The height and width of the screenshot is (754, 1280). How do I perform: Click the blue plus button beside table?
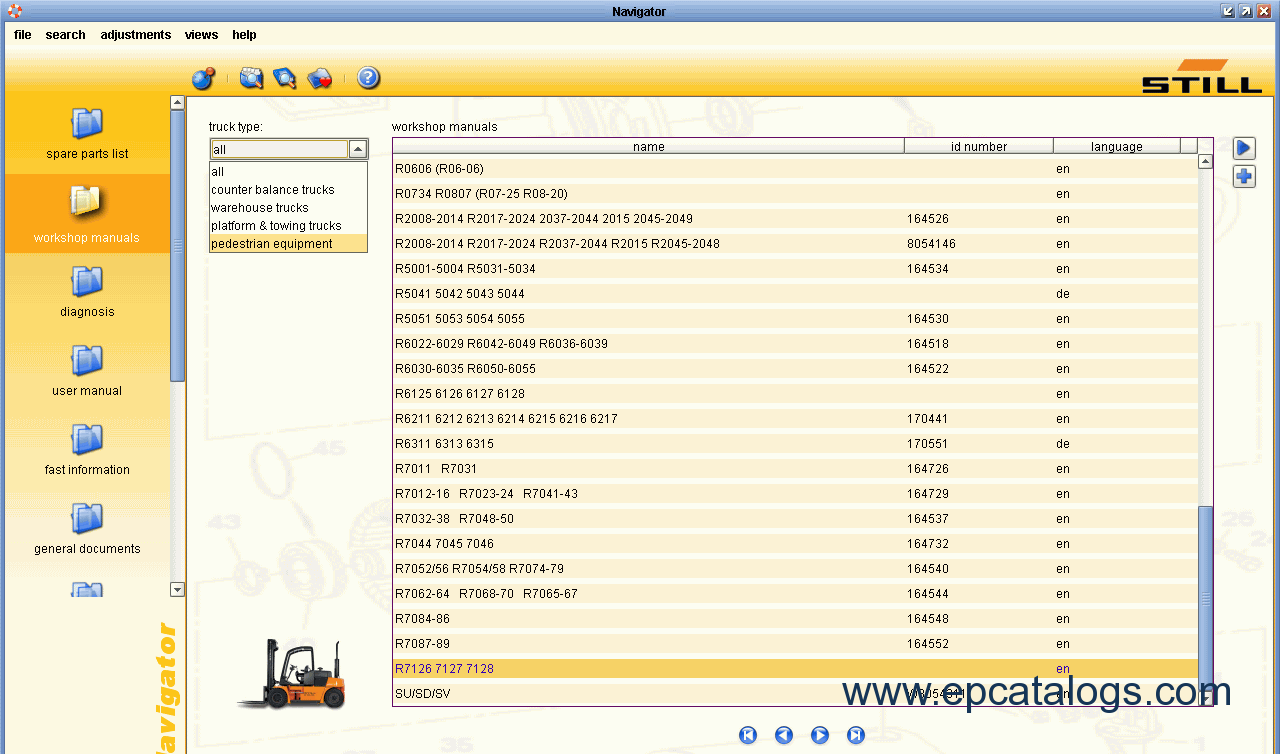point(1244,177)
